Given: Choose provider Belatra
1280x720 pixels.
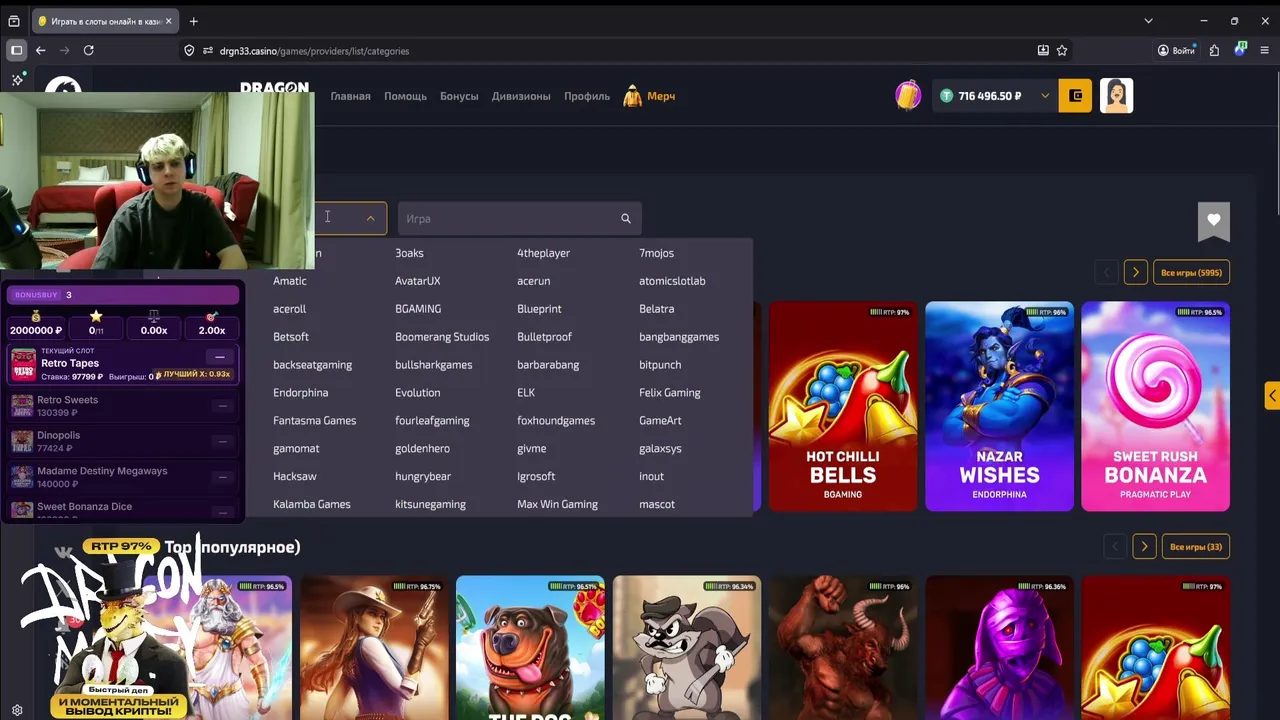Looking at the screenshot, I should click(x=657, y=309).
